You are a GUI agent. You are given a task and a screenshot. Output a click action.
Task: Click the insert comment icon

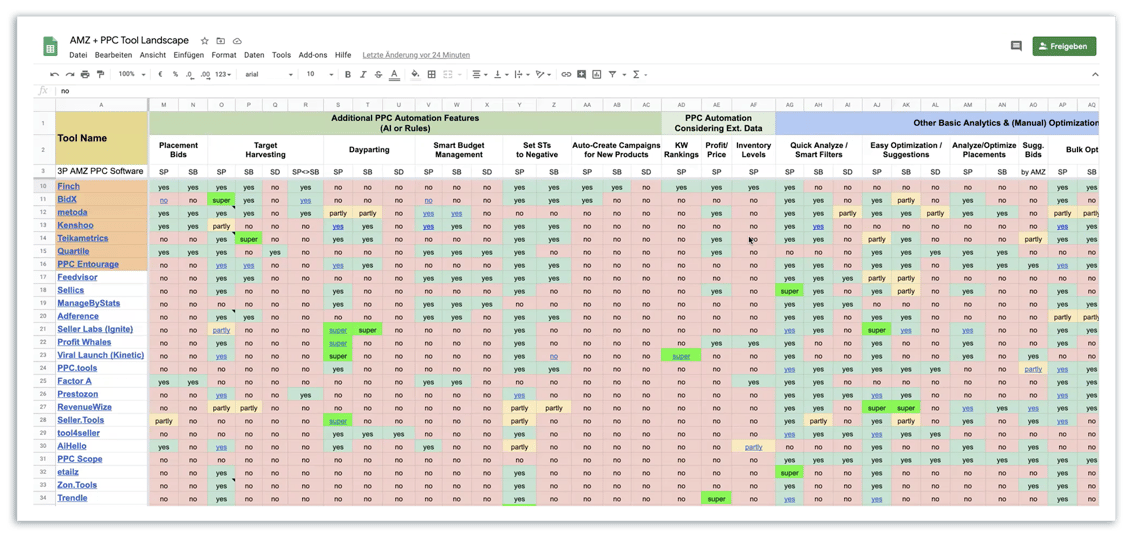(581, 74)
